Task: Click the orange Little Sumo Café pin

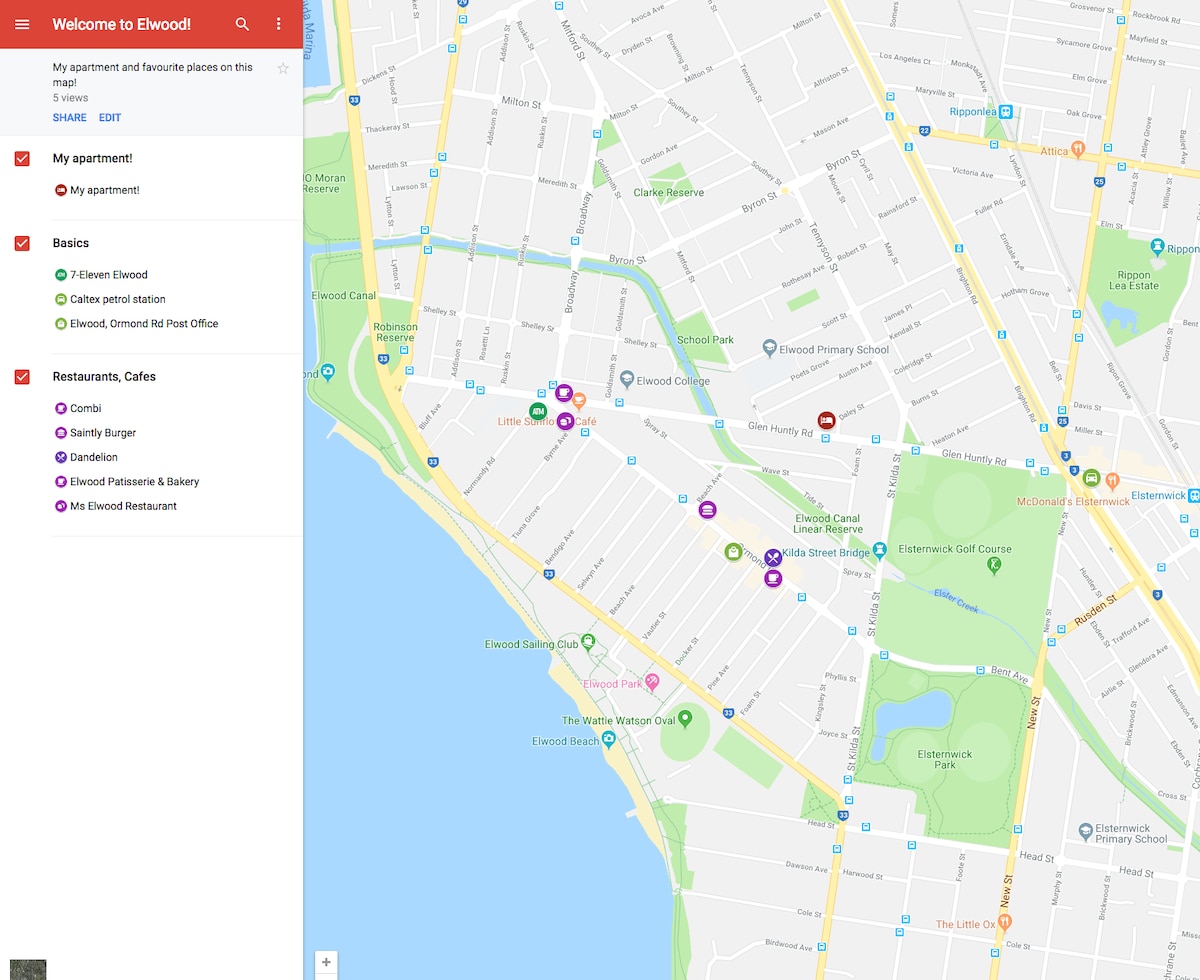Action: [x=579, y=403]
